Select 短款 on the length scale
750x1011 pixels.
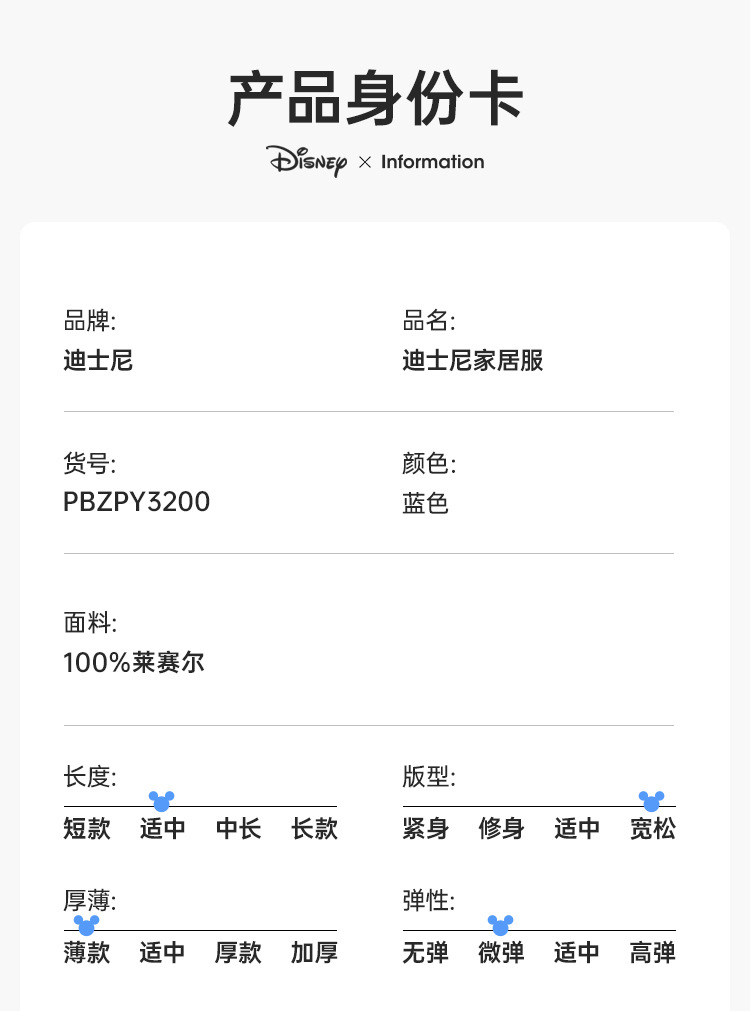87,829
